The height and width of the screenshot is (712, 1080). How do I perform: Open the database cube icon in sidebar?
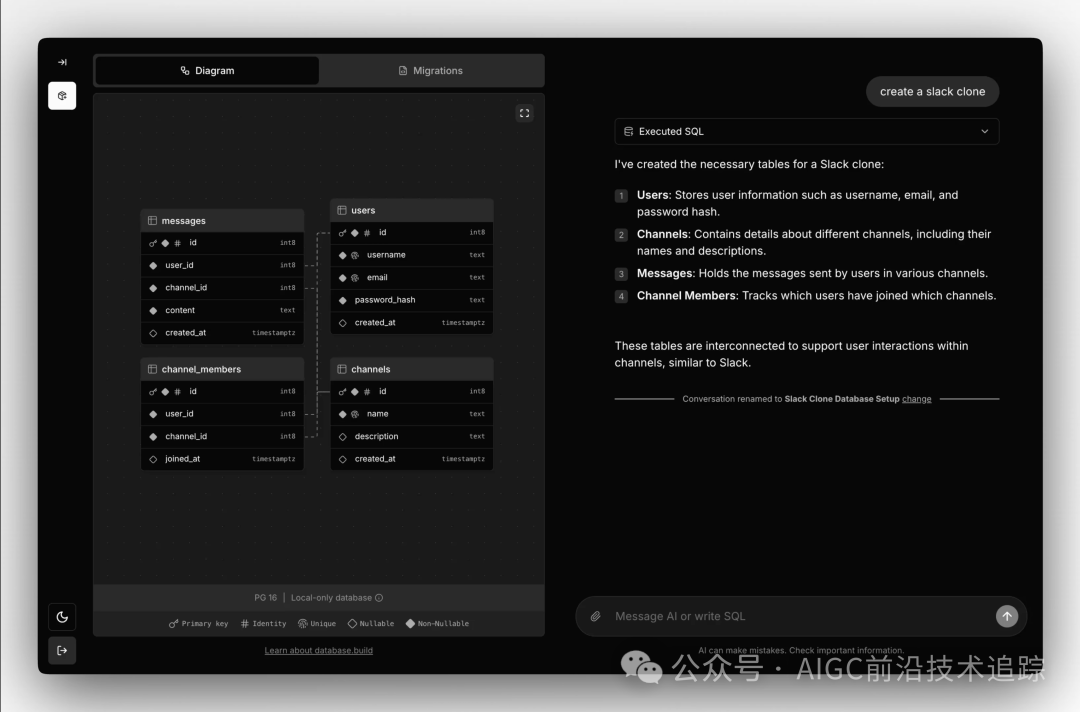[62, 96]
